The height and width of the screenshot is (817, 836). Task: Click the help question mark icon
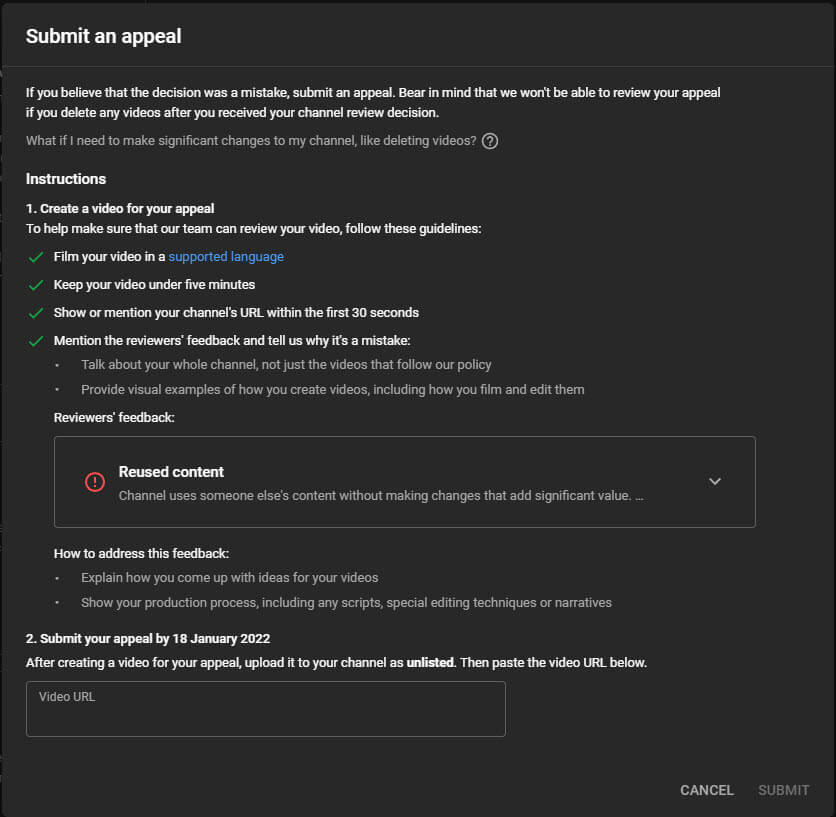(x=489, y=141)
